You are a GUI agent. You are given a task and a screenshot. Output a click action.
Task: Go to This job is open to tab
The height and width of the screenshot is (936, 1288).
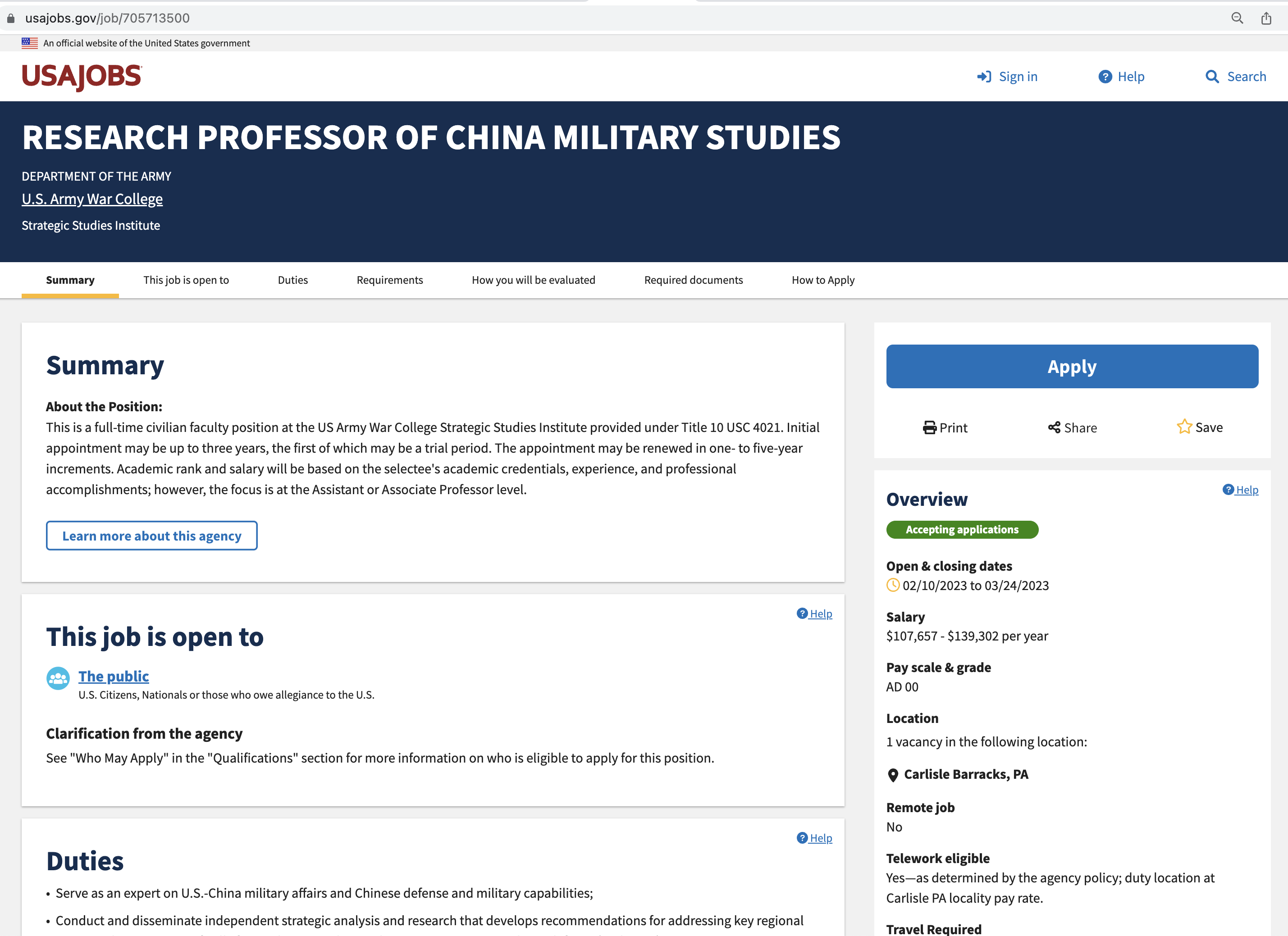click(x=186, y=280)
